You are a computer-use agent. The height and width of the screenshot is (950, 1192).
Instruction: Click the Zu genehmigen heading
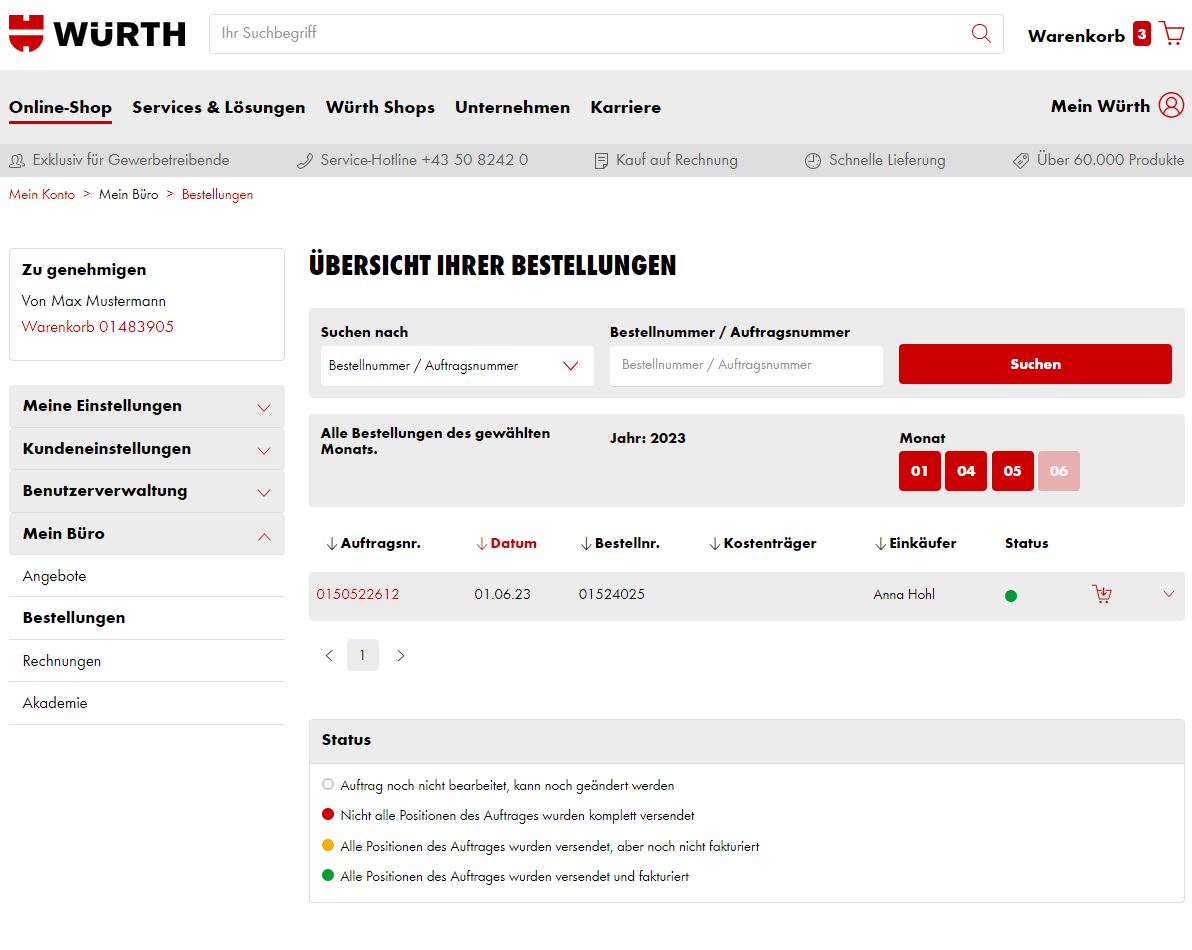[84, 270]
